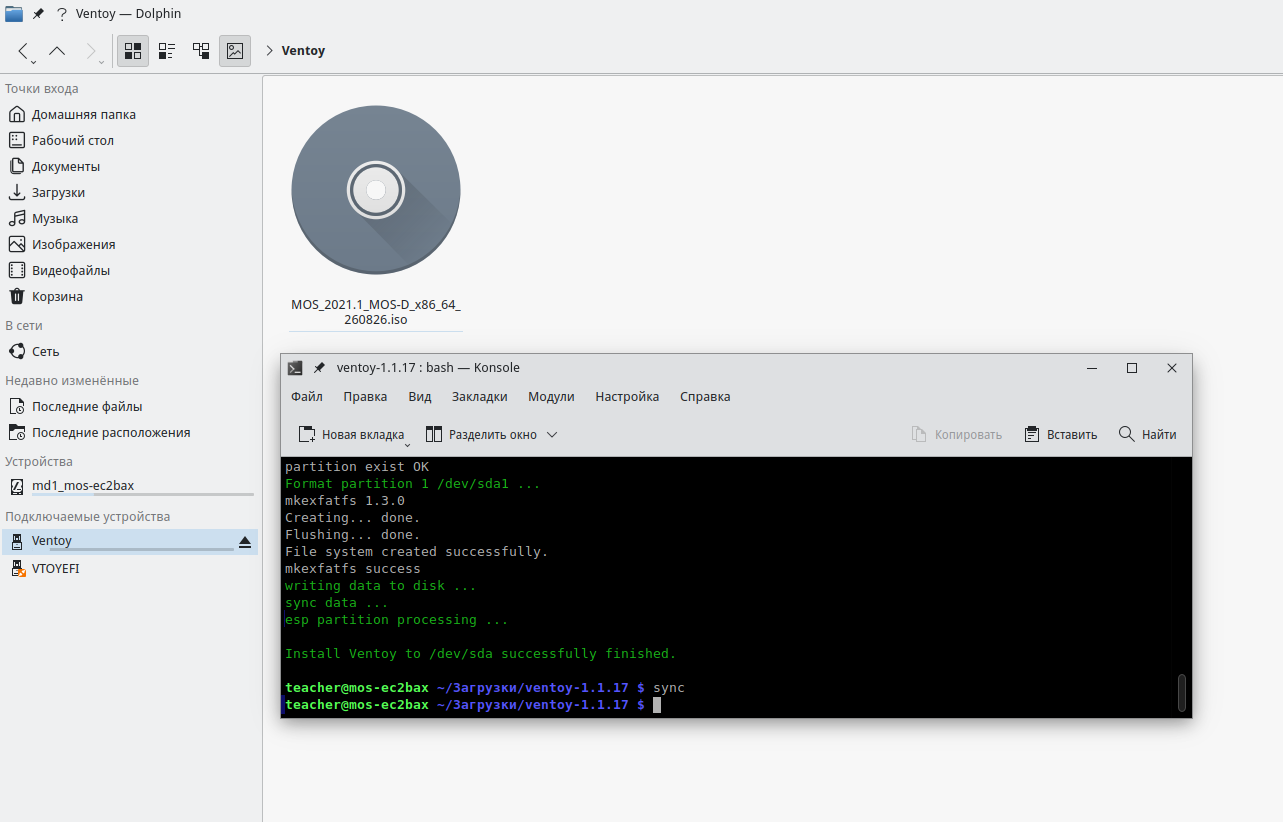Click the 'esp partition processing ...' line
This screenshot has width=1283, height=822.
coord(397,620)
